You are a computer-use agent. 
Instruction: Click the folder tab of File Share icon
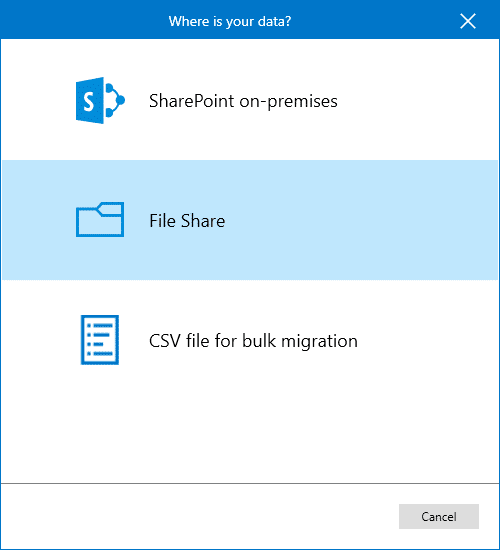[110, 209]
